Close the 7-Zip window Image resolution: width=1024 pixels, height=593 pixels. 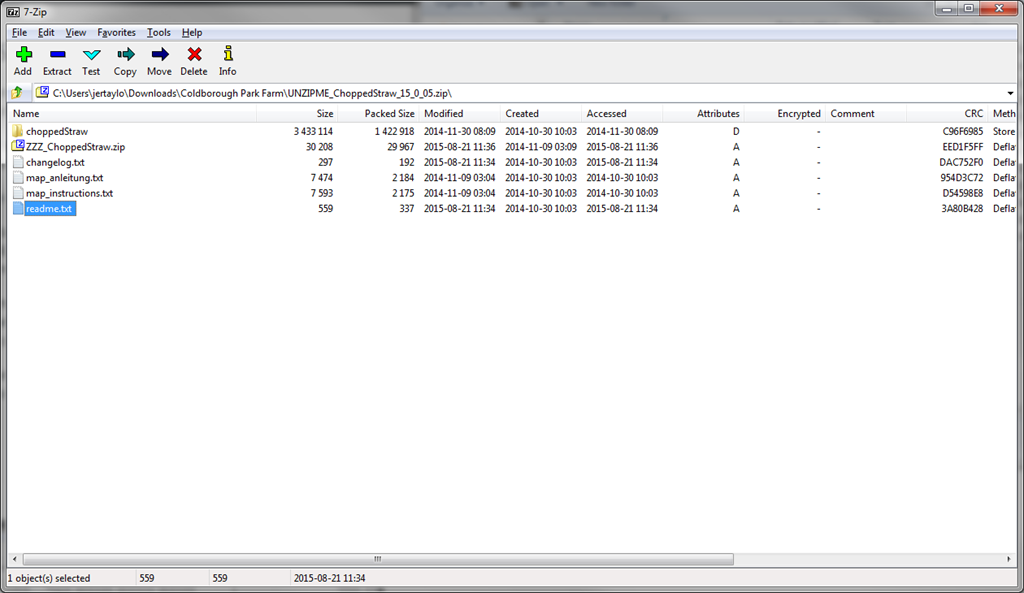pyautogui.click(x=999, y=8)
